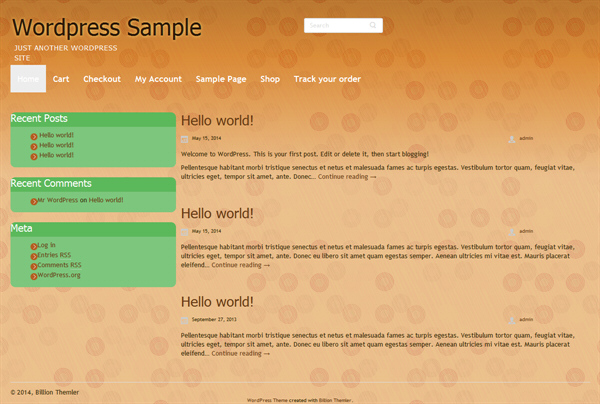Click the calendar icon beside May 15, 2014 in first post
This screenshot has height=404, width=600.
coord(184,139)
